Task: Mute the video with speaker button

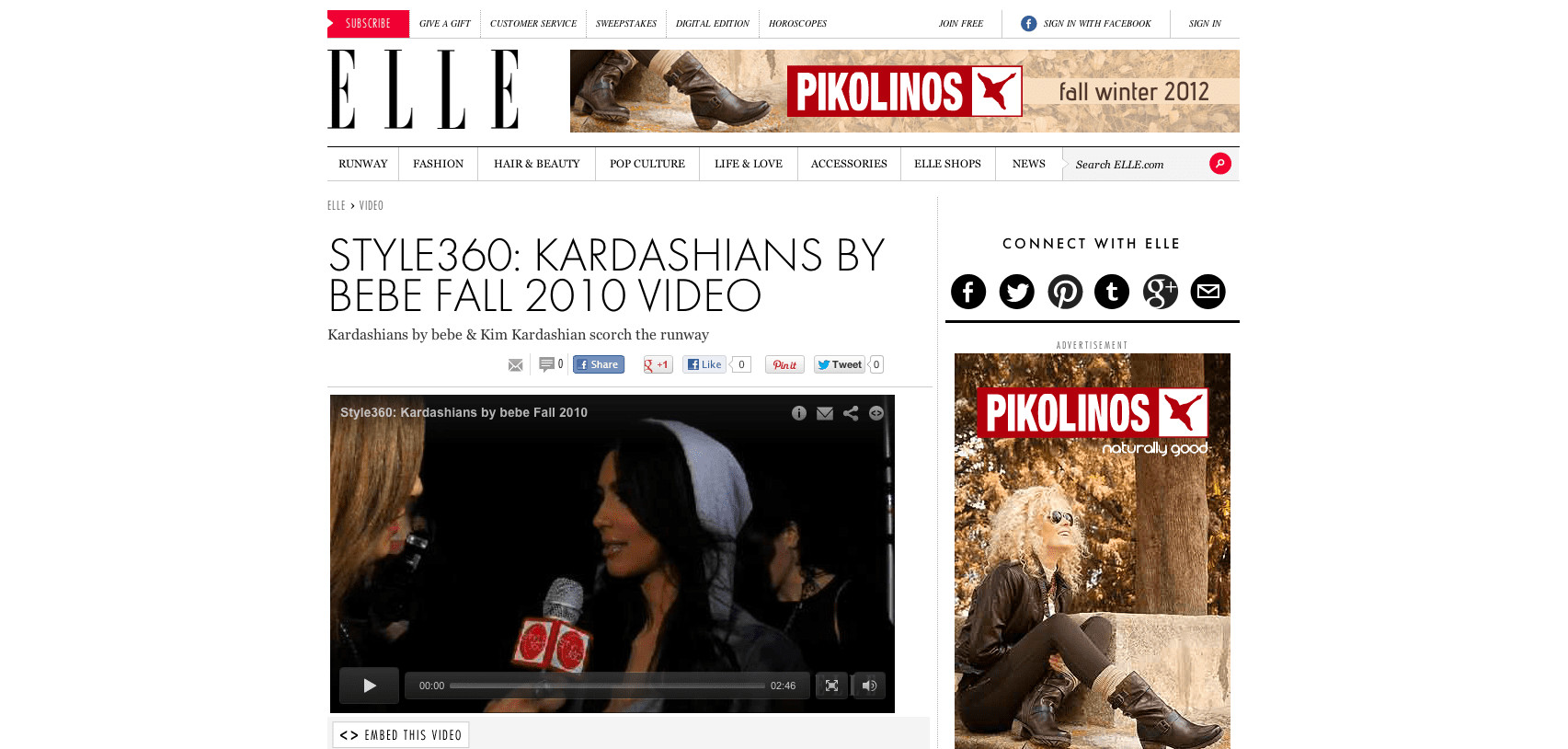Action: coord(869,686)
